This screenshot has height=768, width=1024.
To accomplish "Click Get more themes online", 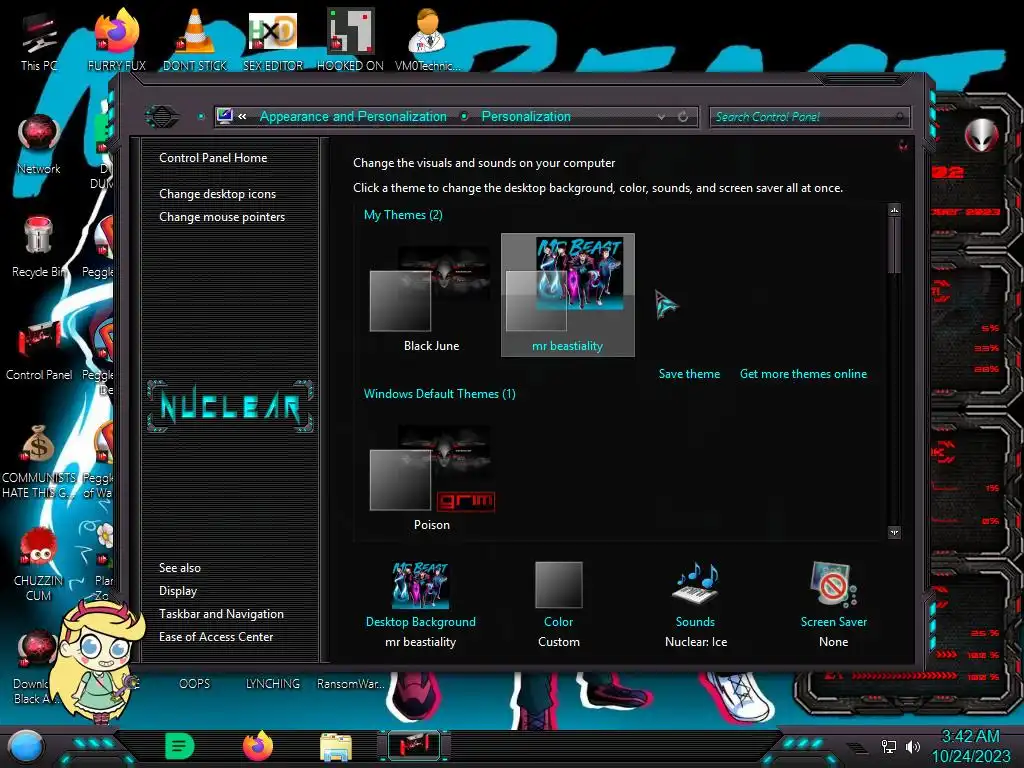I will click(803, 374).
